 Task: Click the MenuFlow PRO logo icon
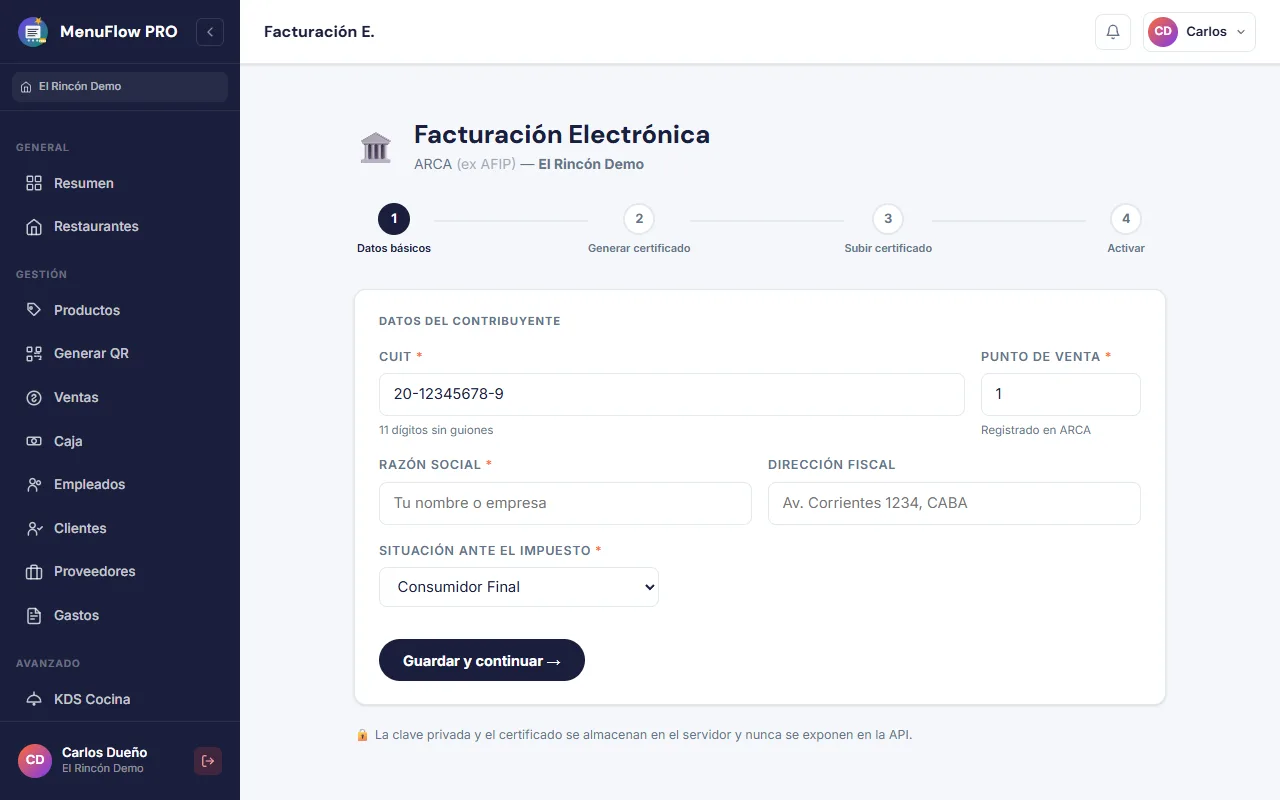click(33, 32)
